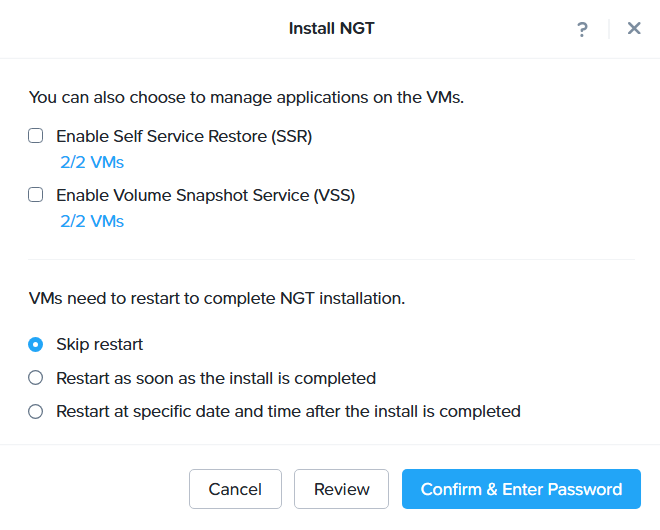Image resolution: width=660 pixels, height=530 pixels.
Task: Click the 'Skip restart' label text
Action: (99, 345)
